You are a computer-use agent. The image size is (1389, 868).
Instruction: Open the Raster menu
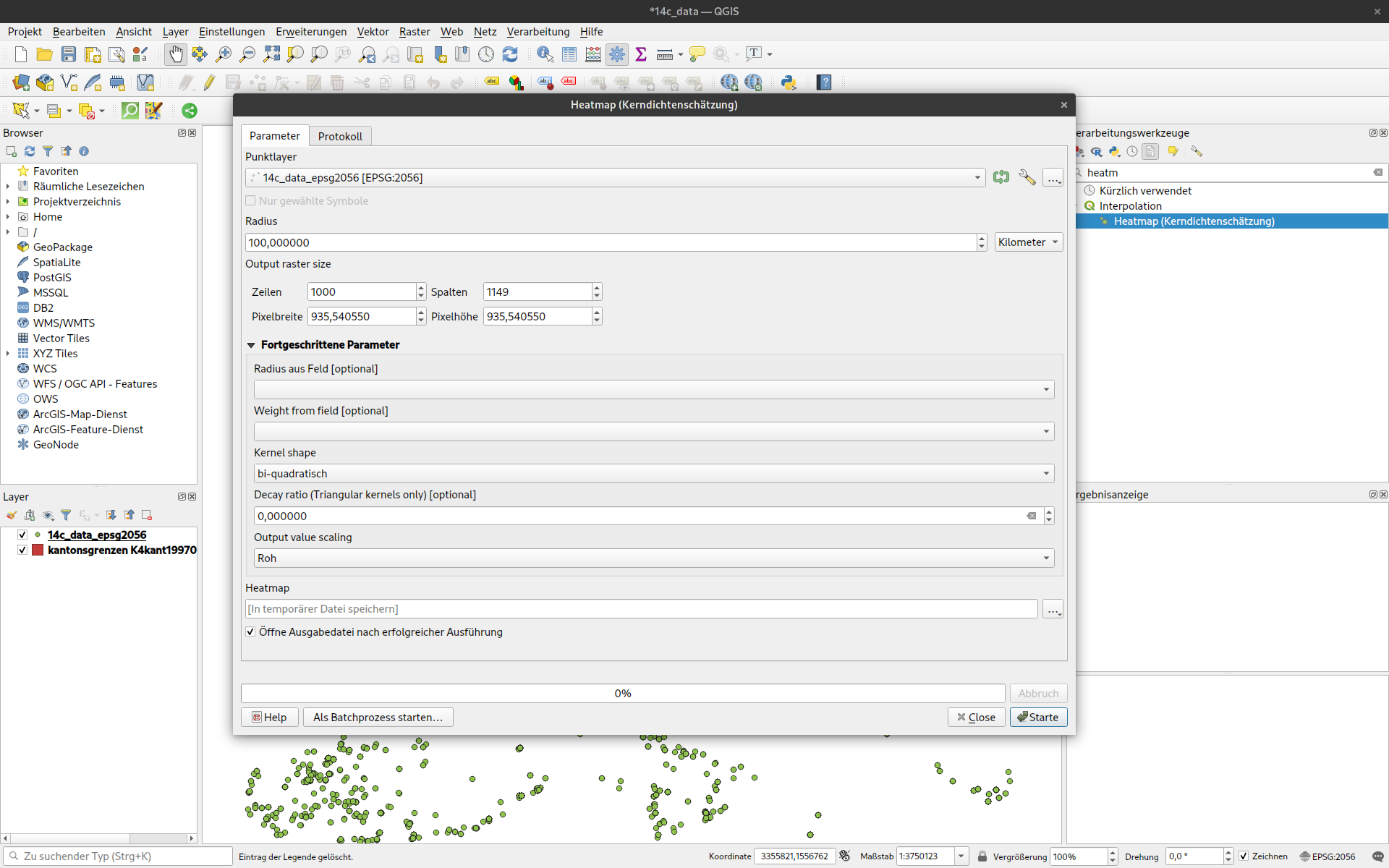[x=415, y=32]
